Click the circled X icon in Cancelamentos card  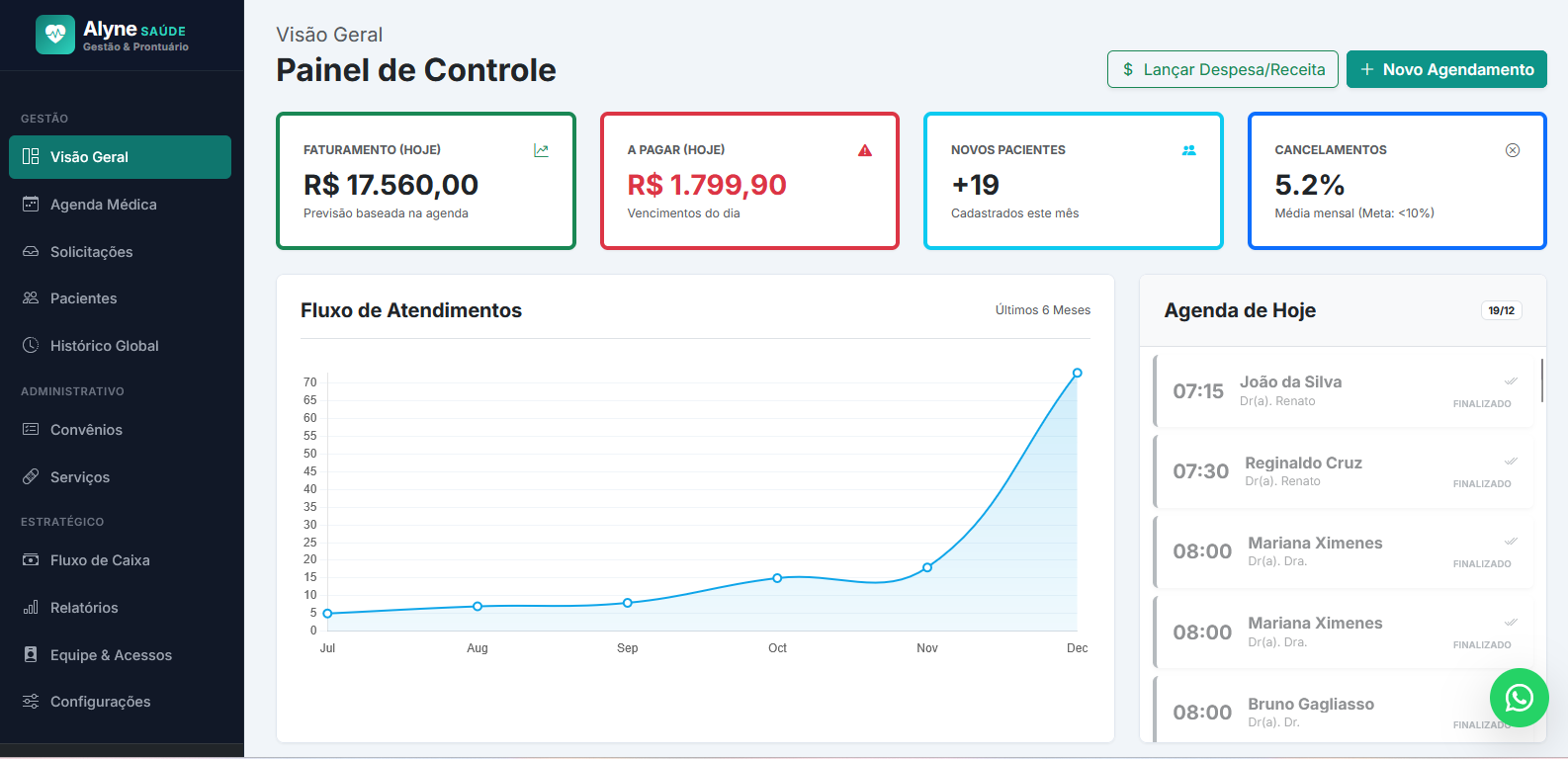pos(1512,150)
